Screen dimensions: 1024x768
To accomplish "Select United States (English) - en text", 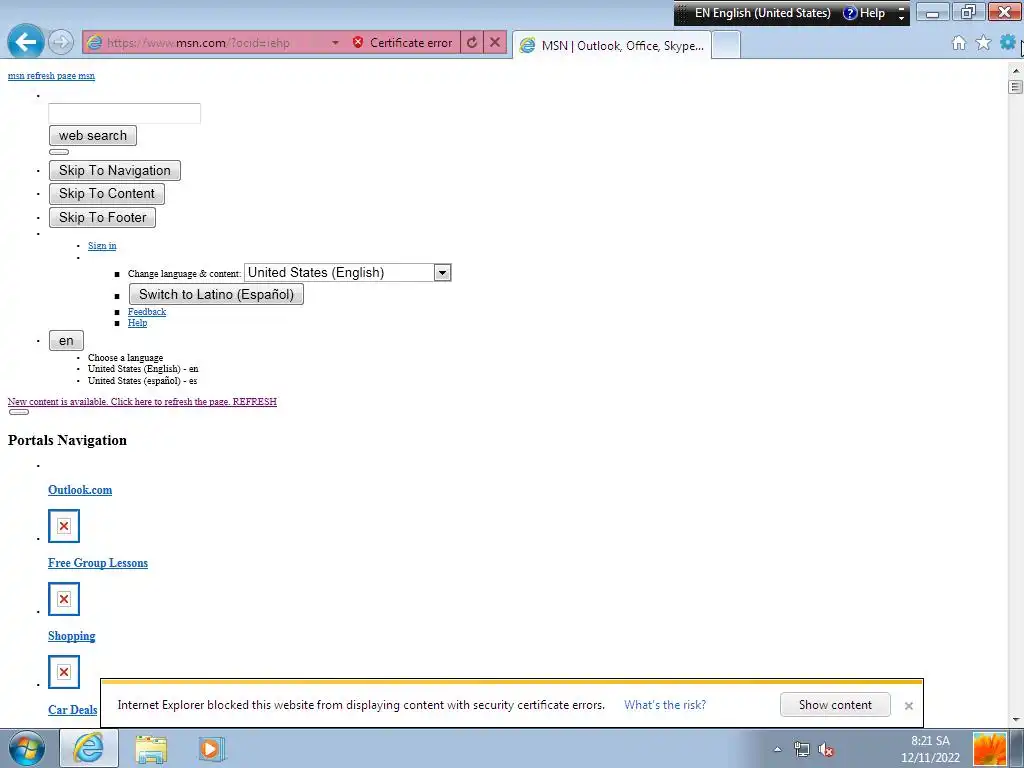I will click(x=143, y=369).
